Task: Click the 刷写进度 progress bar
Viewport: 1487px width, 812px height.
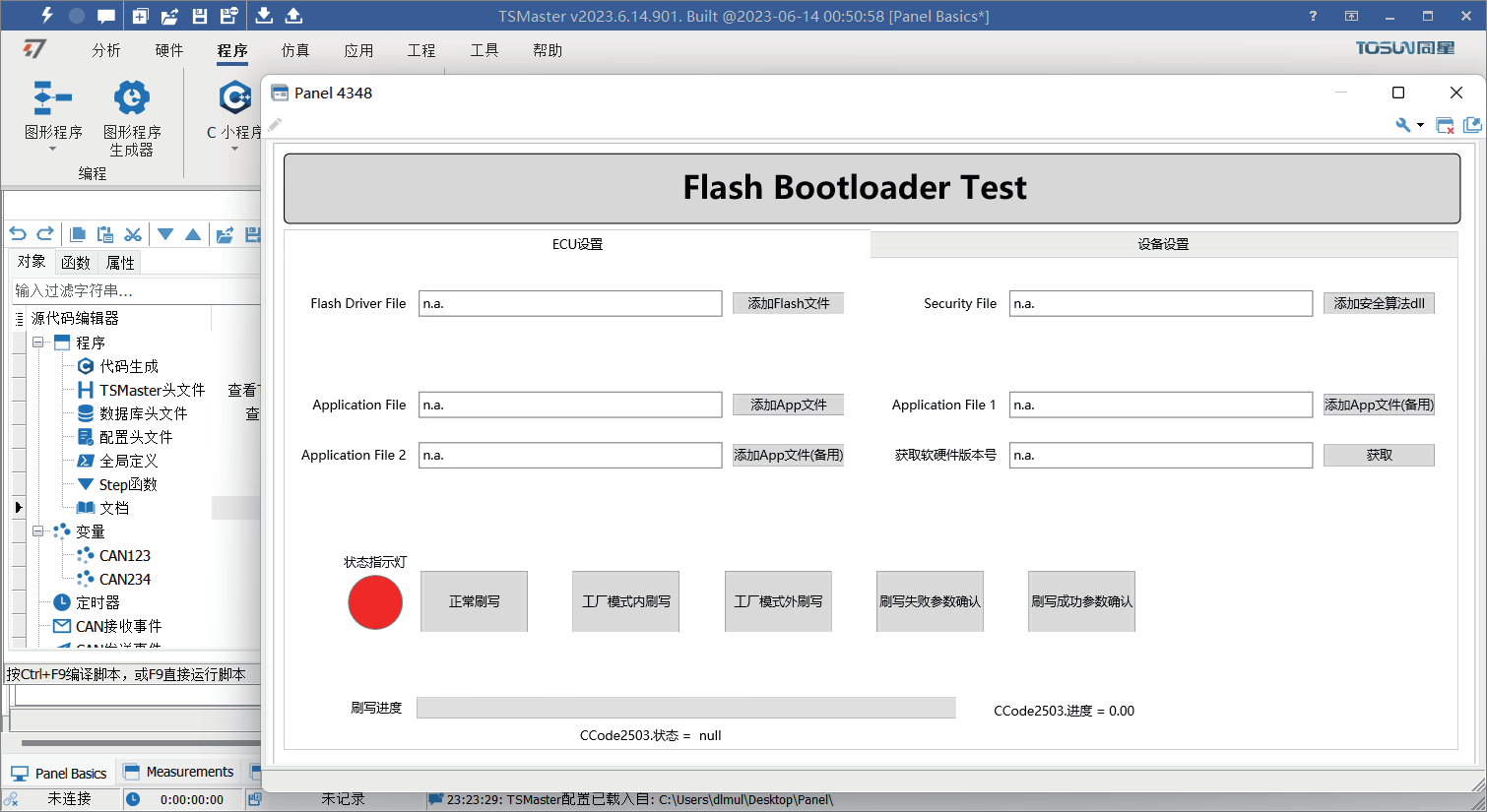Action: pos(685,708)
